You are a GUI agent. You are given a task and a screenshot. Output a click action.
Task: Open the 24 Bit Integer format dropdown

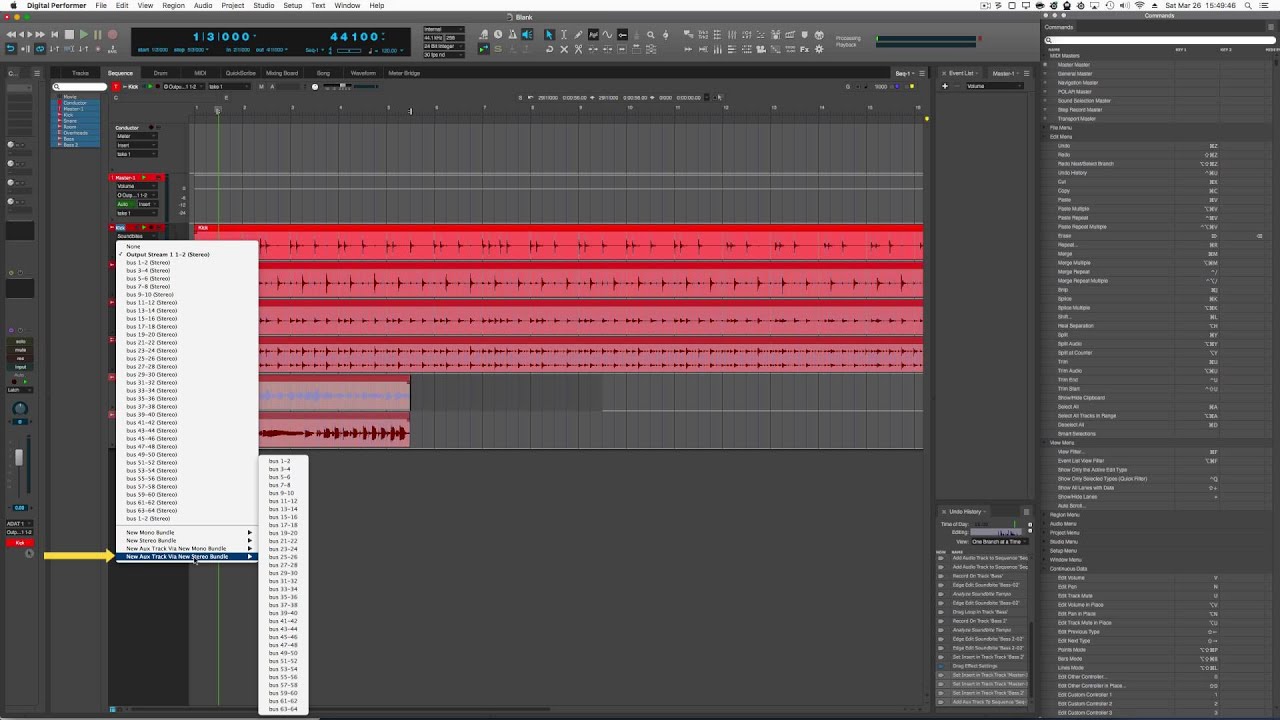[x=444, y=46]
